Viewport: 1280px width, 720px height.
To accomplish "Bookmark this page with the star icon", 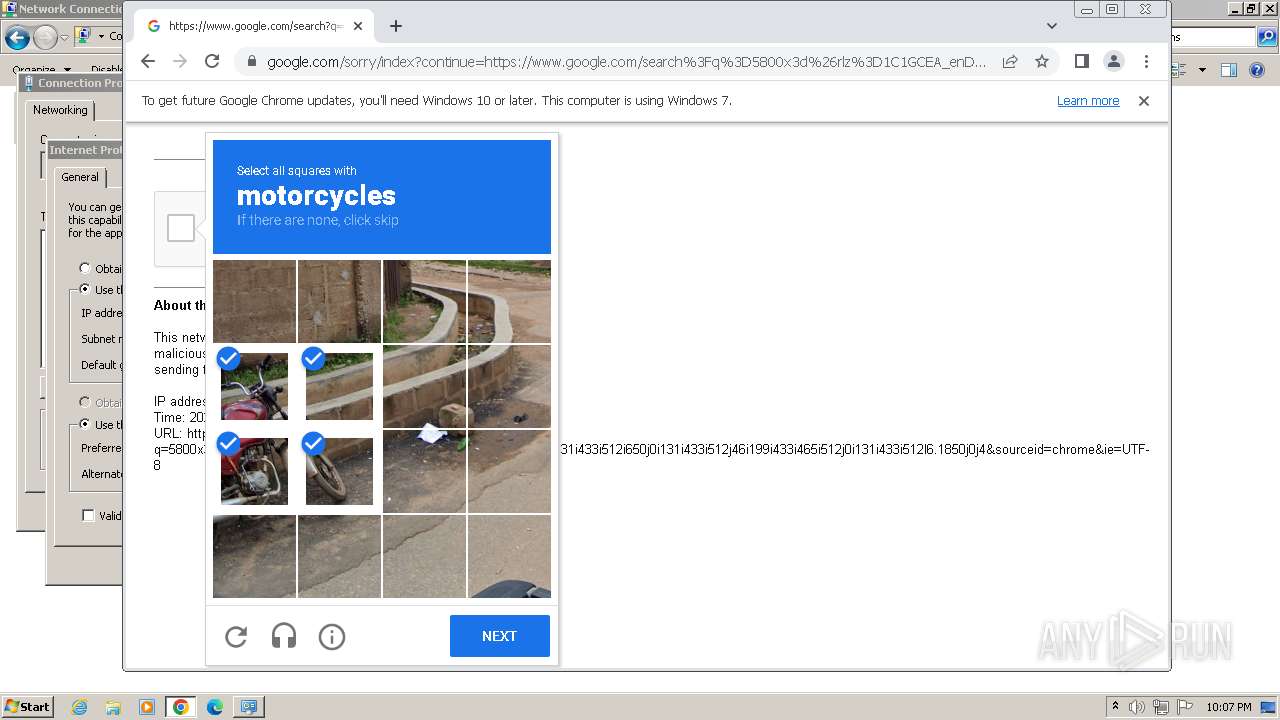I will pyautogui.click(x=1042, y=61).
